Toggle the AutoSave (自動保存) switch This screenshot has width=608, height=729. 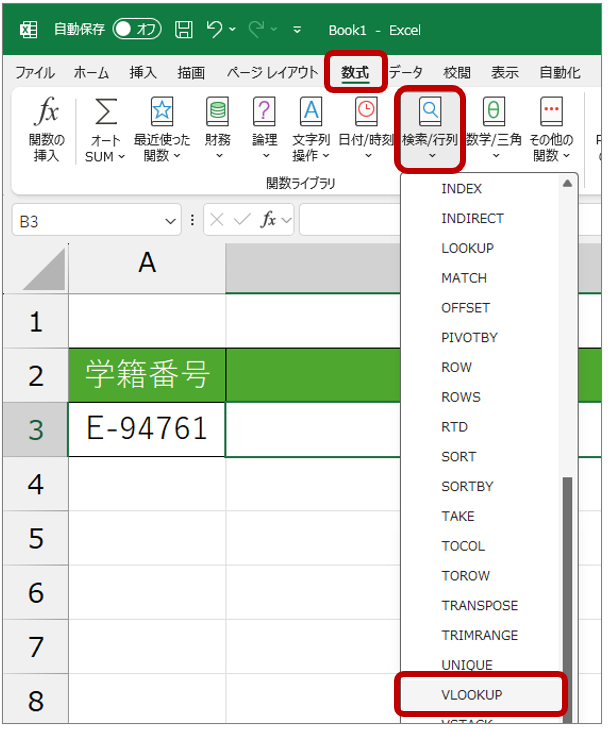point(136,30)
